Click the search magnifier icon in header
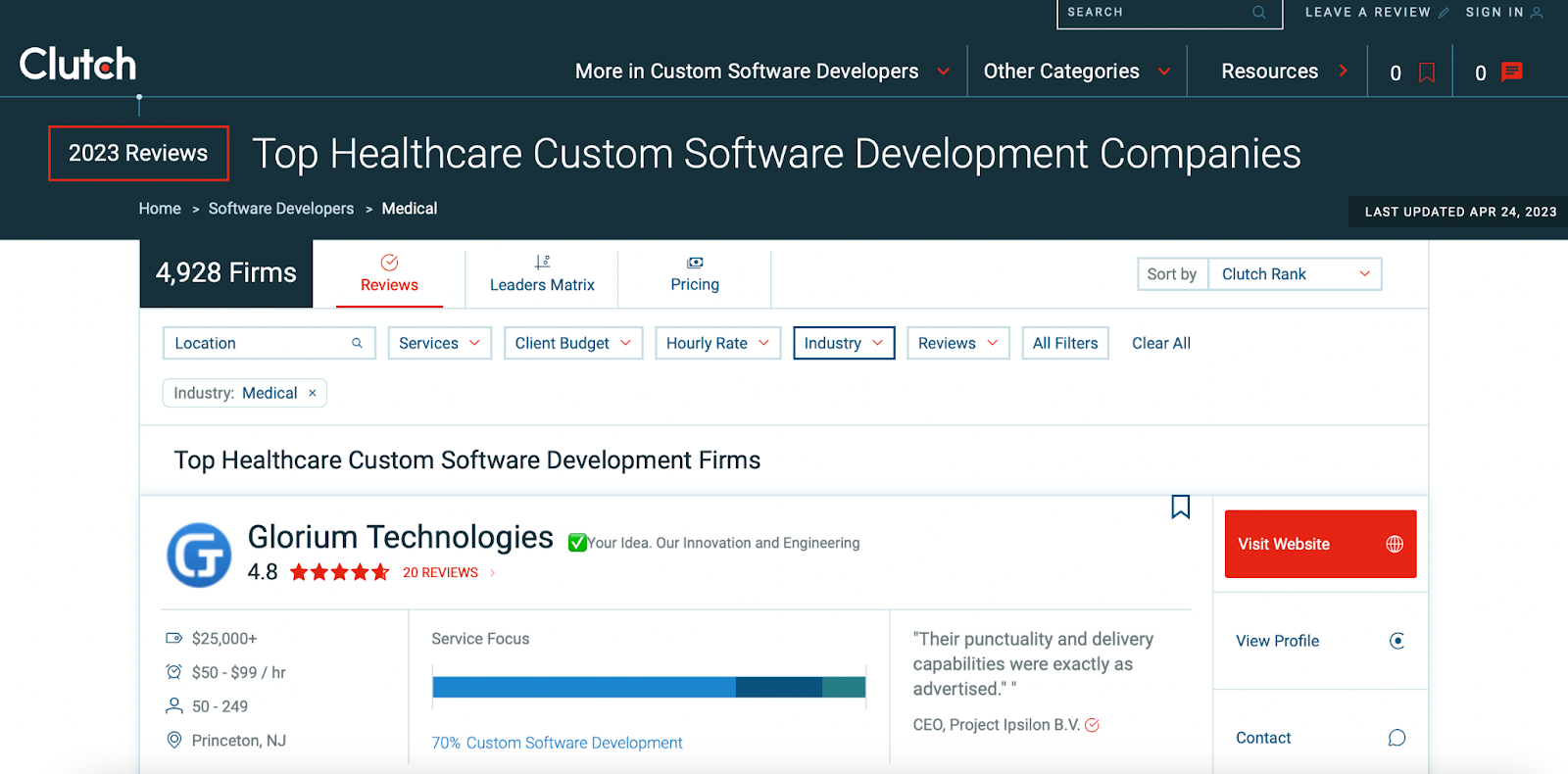This screenshot has height=774, width=1568. 1259,13
